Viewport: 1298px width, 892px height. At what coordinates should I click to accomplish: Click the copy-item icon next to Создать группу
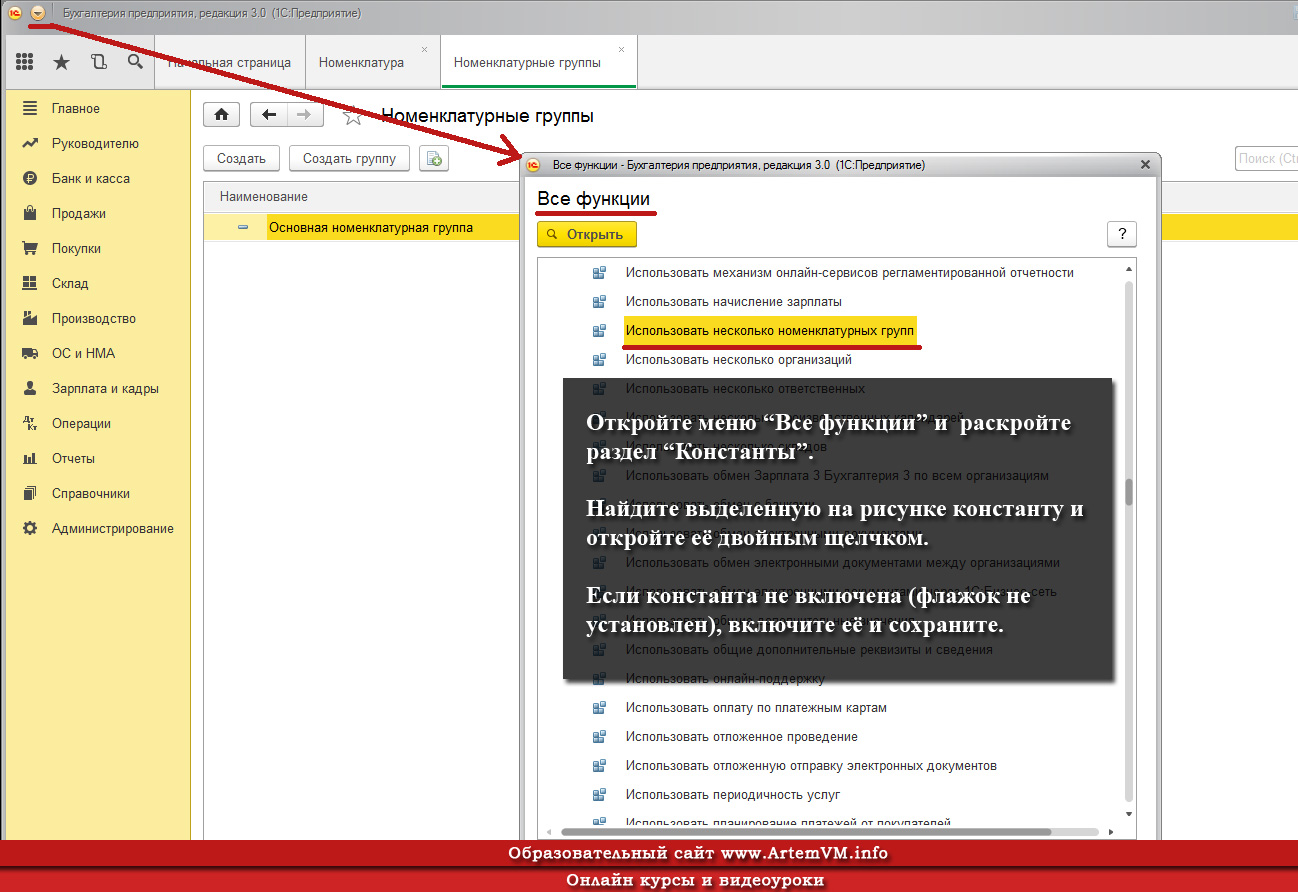[434, 158]
